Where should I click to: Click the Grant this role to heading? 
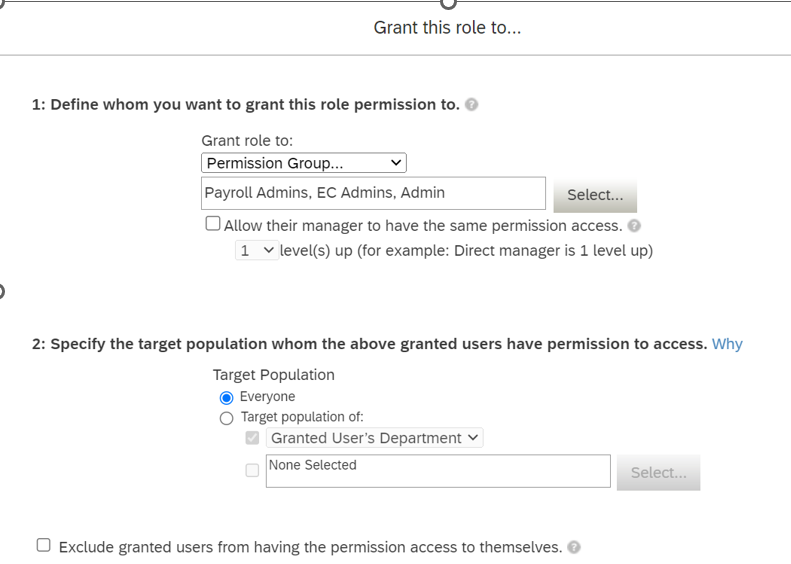click(447, 27)
